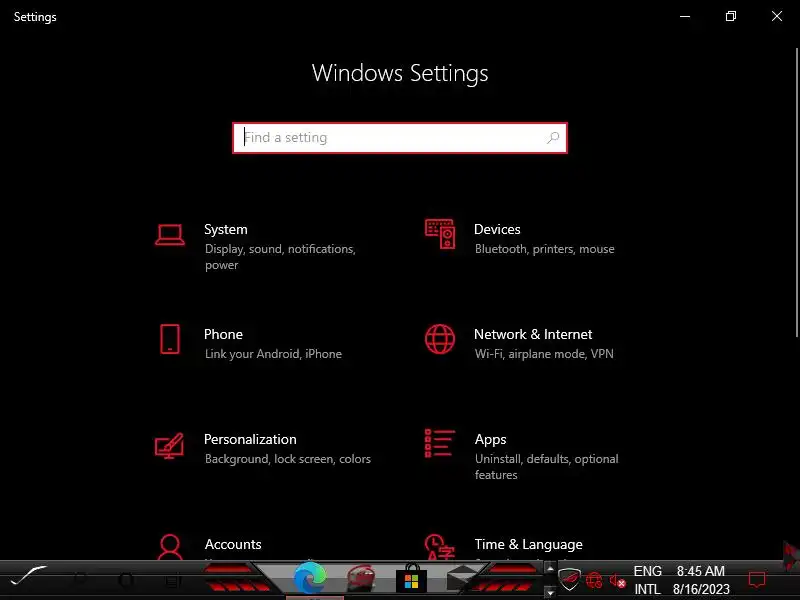Screen dimensions: 800x600
Task: Click the System category title
Action: click(226, 230)
